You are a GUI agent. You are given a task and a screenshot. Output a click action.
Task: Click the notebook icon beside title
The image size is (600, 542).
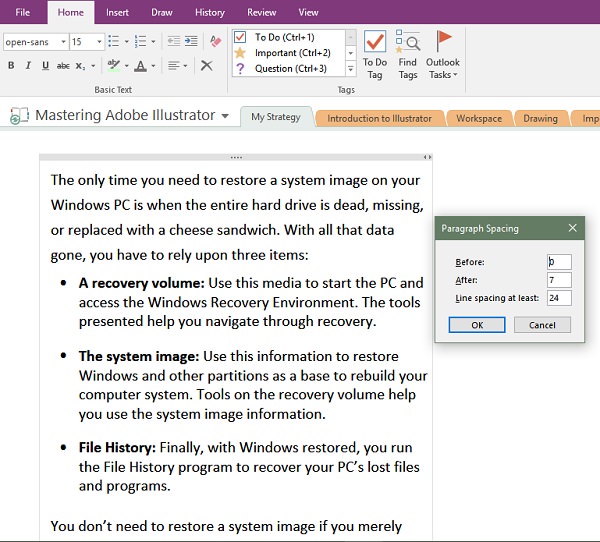pos(19,115)
